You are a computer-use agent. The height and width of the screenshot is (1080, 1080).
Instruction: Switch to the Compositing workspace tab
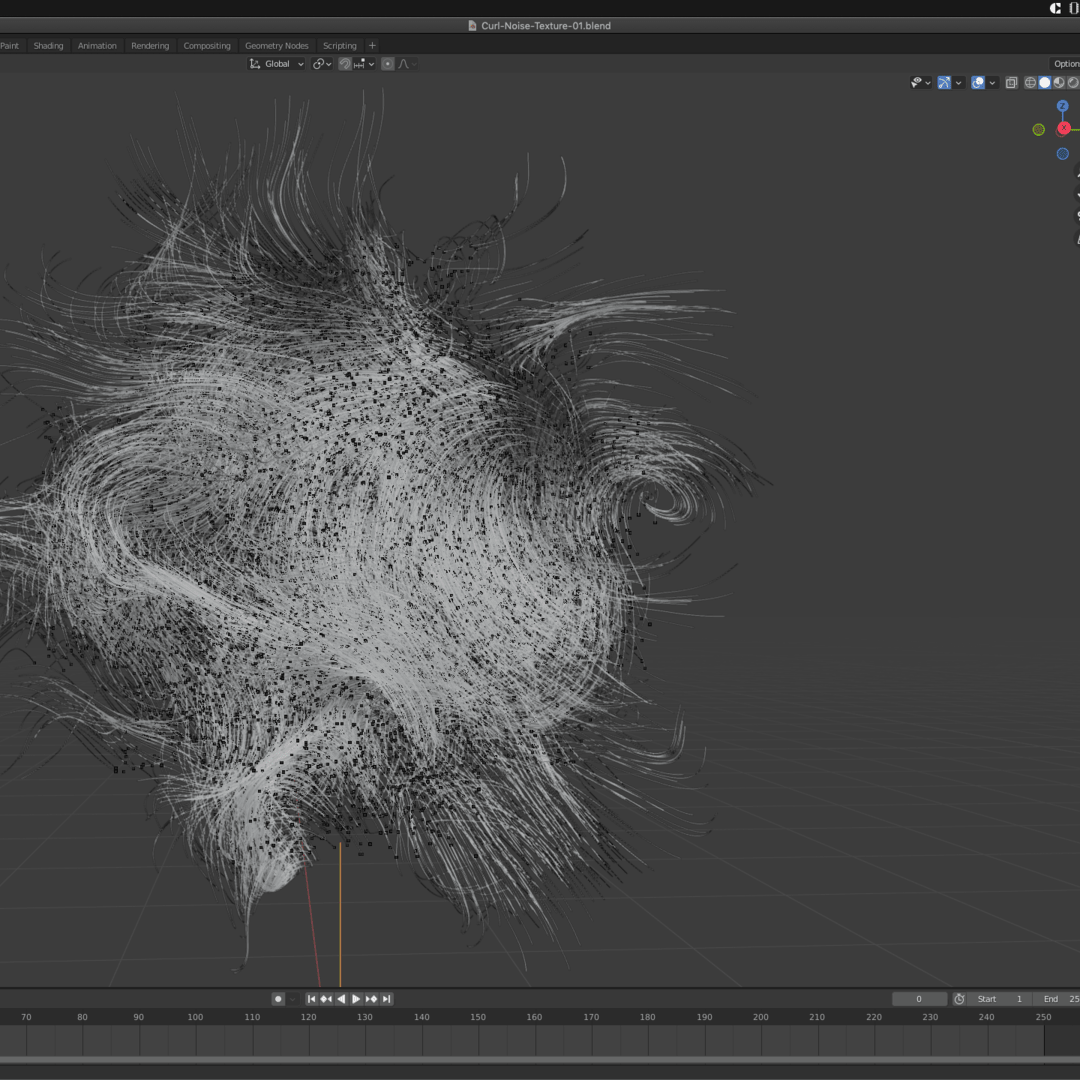(x=207, y=46)
